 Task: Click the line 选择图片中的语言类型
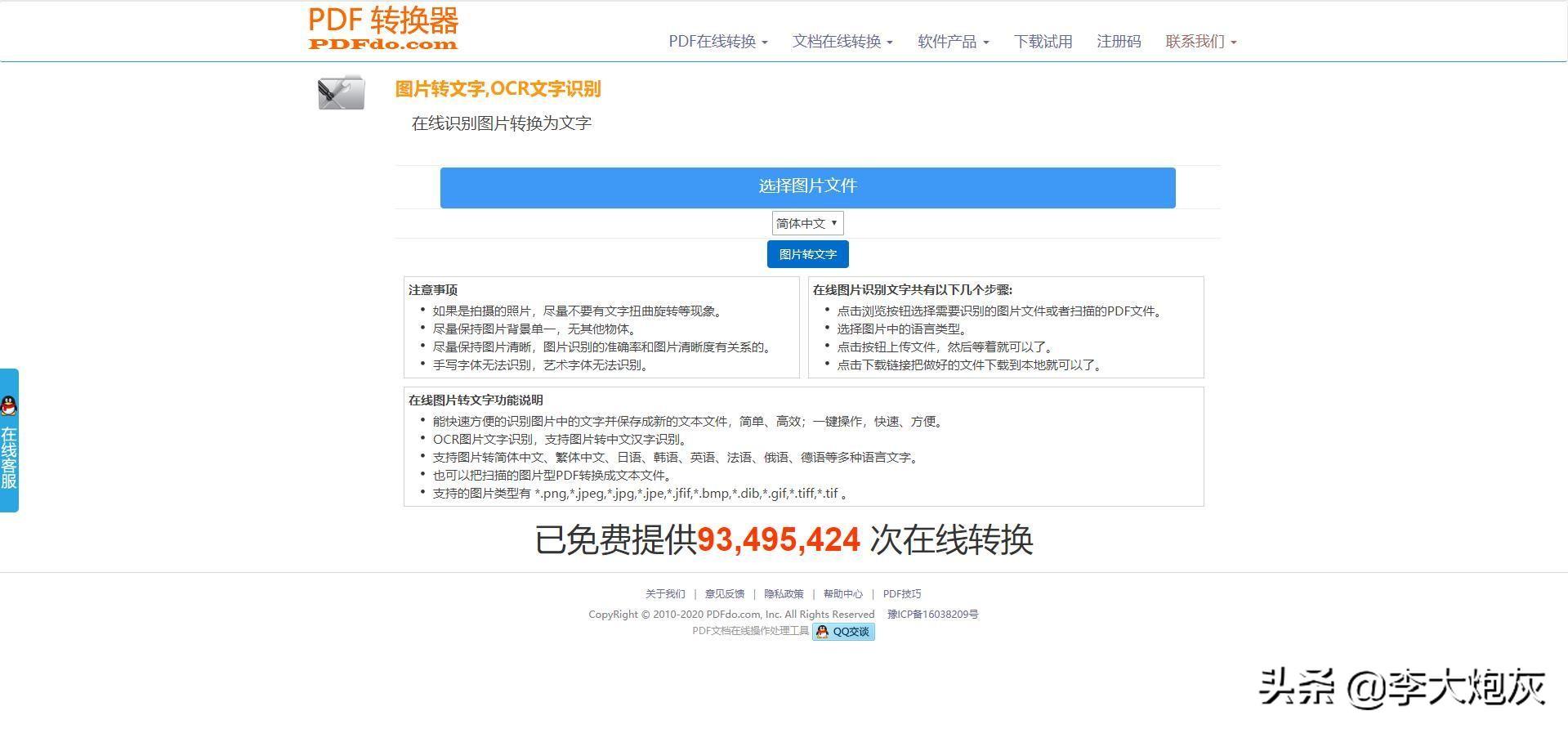click(x=904, y=329)
